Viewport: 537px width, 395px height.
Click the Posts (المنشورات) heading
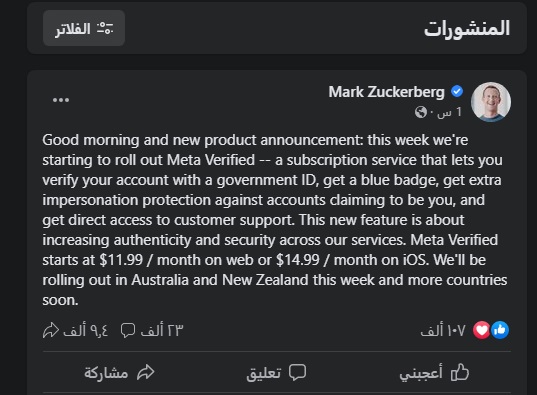(x=467, y=28)
